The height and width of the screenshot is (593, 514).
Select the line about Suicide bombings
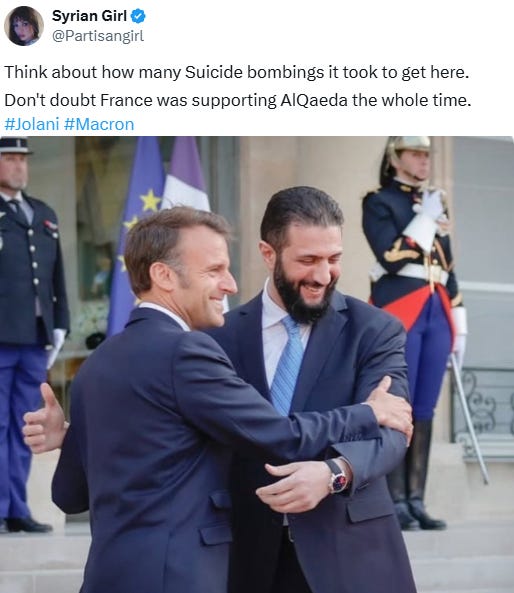coord(236,72)
